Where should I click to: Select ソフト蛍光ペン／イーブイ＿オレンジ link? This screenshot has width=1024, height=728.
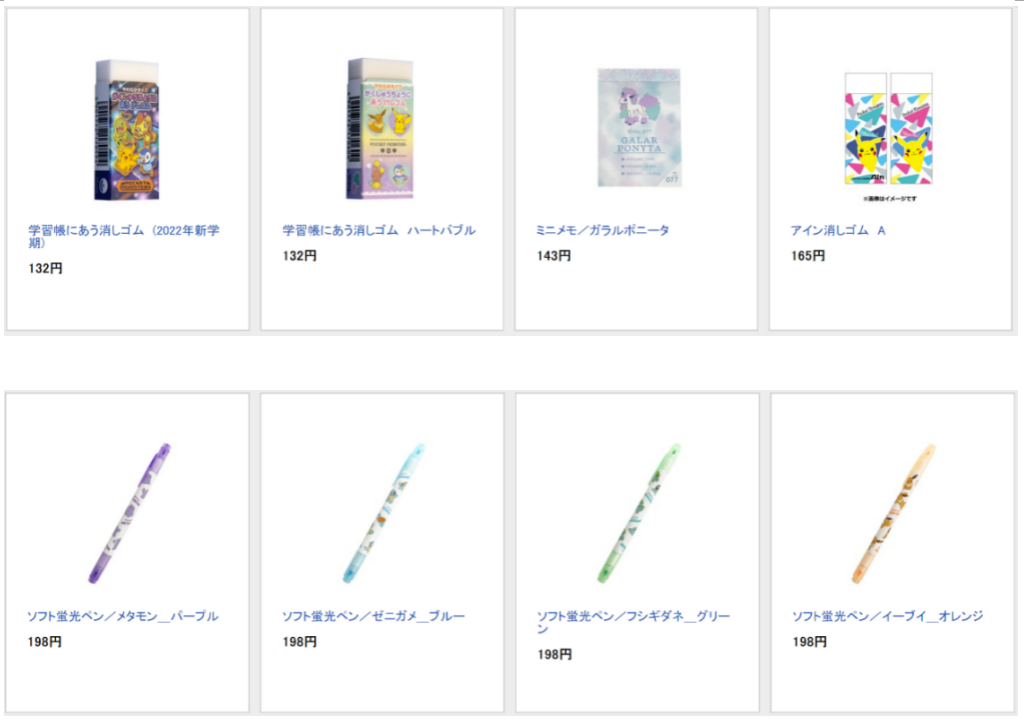[888, 616]
